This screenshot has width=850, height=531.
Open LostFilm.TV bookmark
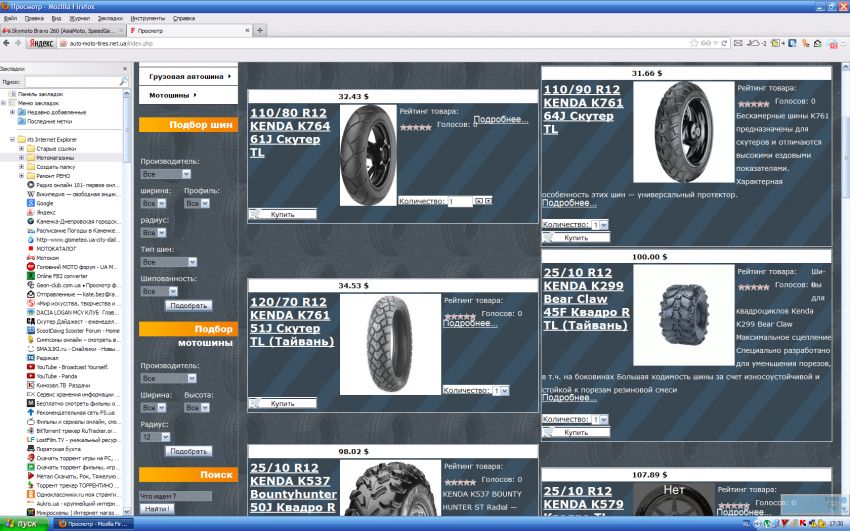click(76, 440)
